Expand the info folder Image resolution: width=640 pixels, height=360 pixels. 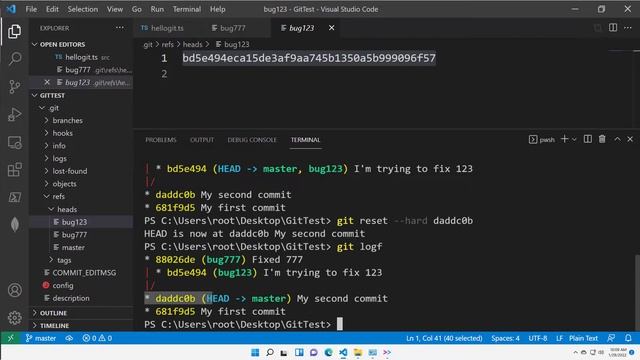[x=81, y=146]
